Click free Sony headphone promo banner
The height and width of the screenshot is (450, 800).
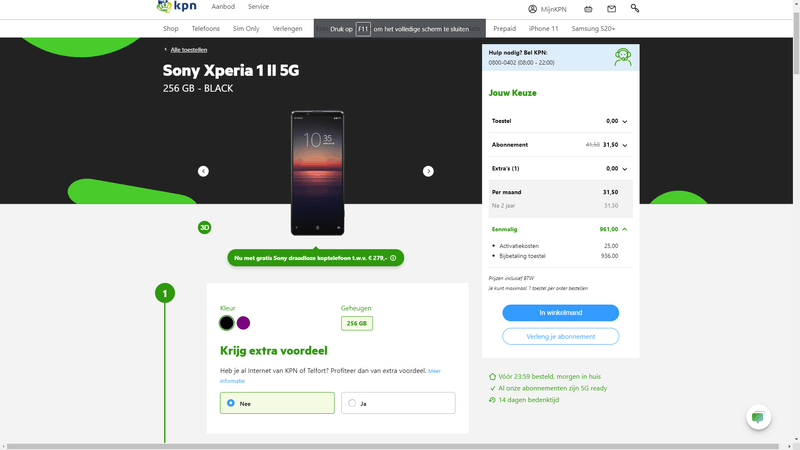pyautogui.click(x=315, y=258)
